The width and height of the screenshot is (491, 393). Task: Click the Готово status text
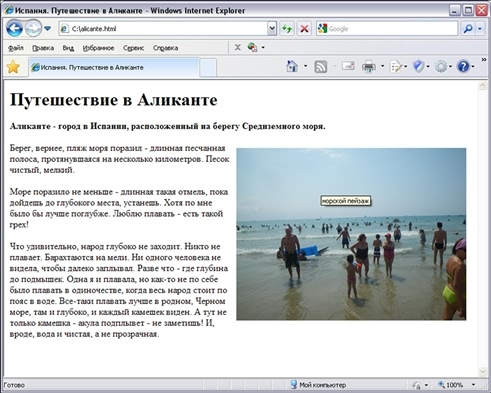14,385
